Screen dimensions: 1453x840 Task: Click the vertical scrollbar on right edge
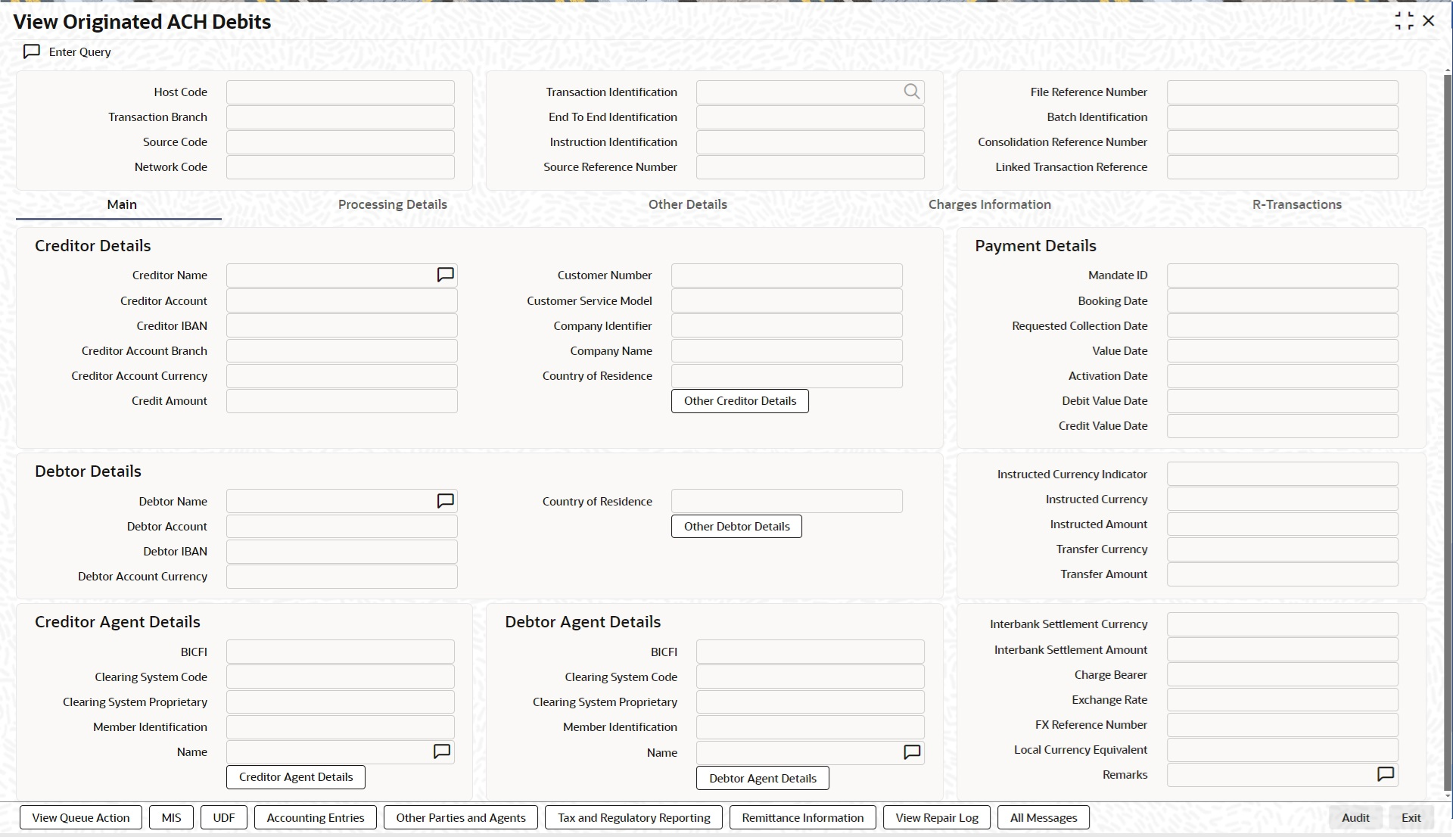[x=1448, y=431]
